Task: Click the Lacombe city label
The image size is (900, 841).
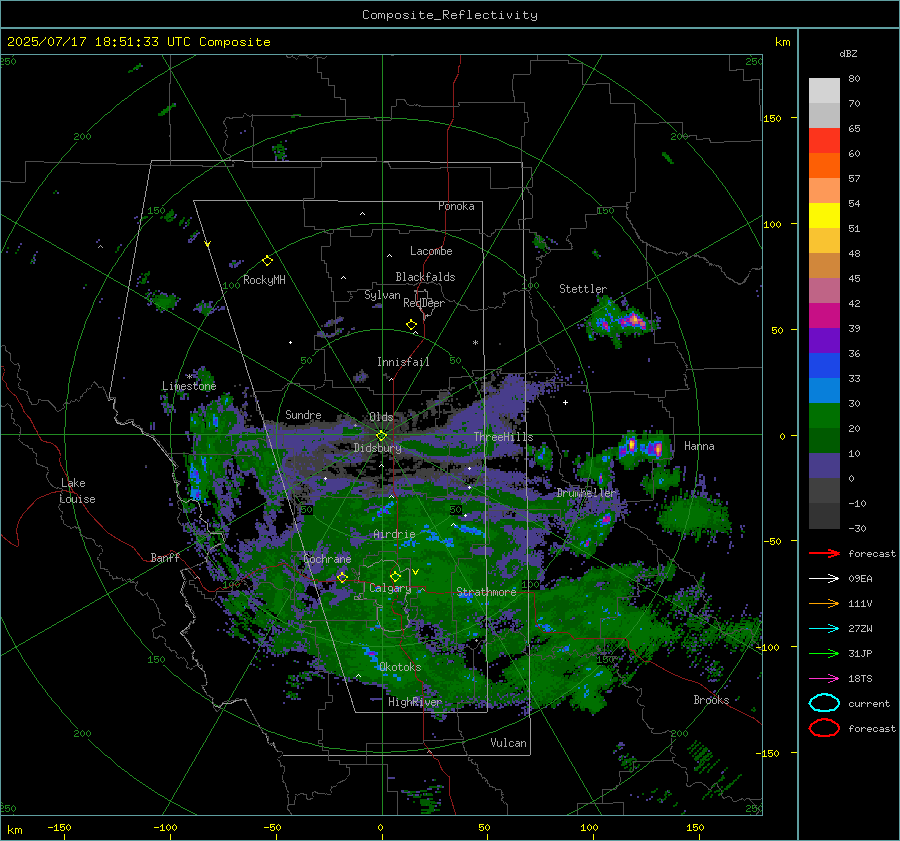Action: [x=431, y=251]
